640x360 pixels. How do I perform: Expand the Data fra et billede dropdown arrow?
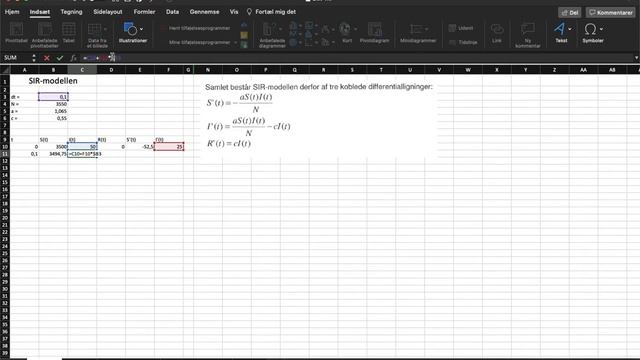click(105, 29)
